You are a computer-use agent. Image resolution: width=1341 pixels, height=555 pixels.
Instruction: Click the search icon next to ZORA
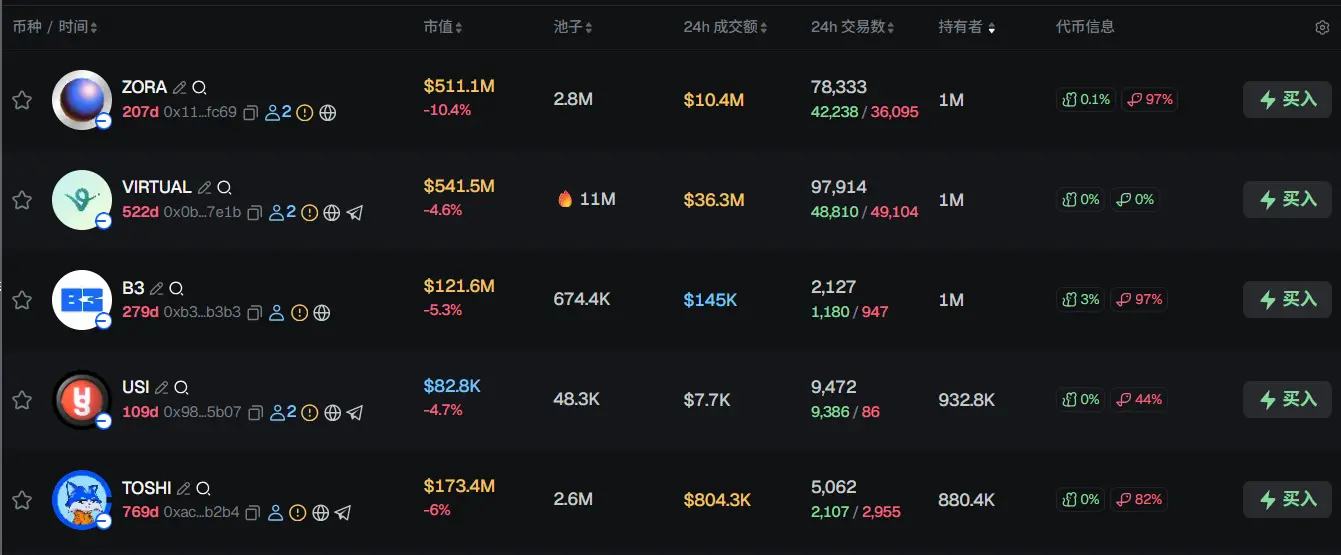(x=200, y=88)
